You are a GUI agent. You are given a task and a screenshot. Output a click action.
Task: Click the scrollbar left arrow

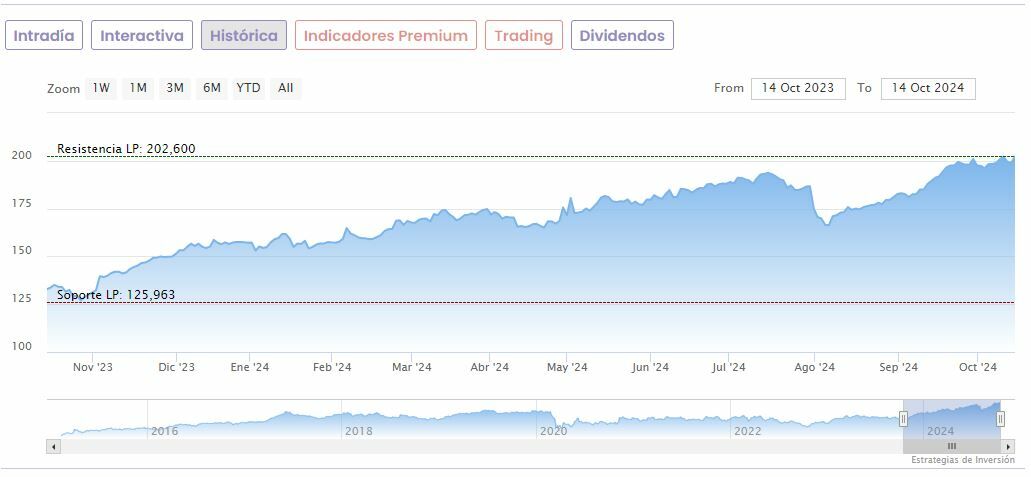53,446
